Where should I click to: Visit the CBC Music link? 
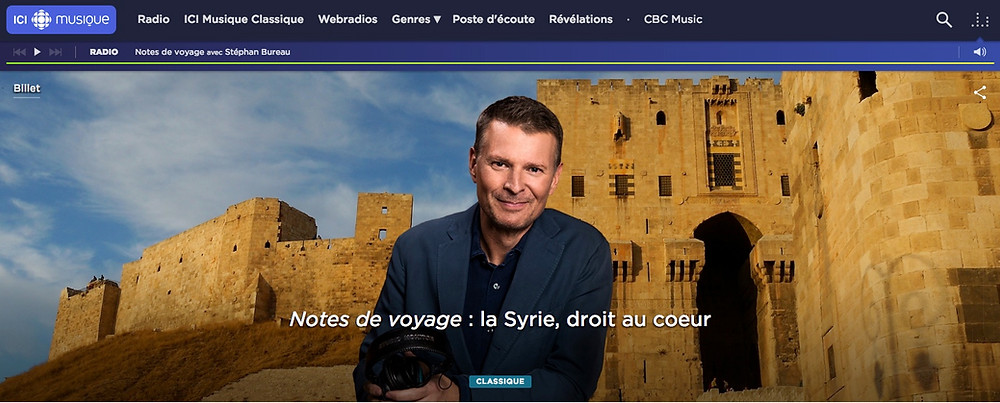coord(673,19)
